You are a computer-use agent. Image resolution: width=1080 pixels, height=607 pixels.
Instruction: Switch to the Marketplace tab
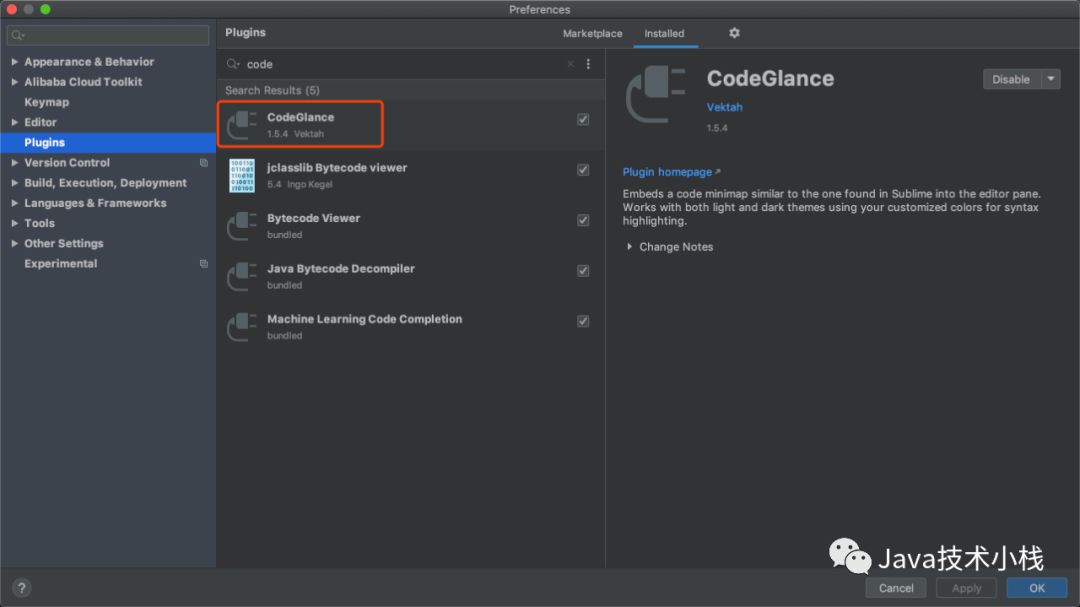(x=592, y=33)
